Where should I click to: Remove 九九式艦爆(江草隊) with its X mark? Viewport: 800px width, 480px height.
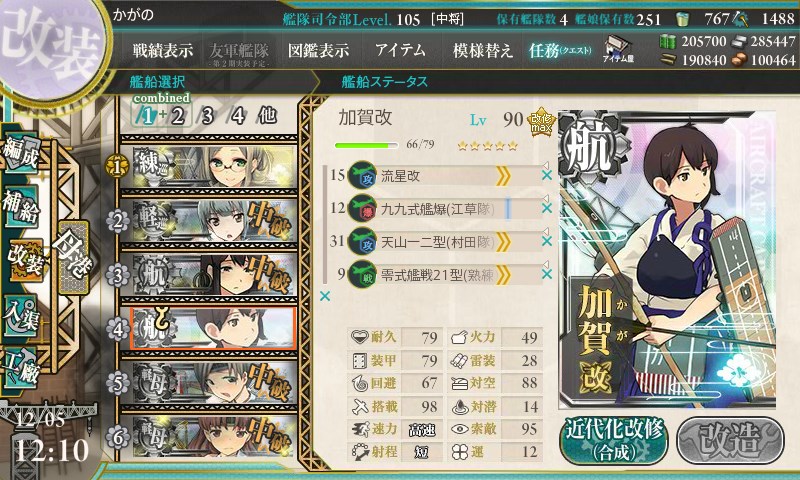point(546,208)
